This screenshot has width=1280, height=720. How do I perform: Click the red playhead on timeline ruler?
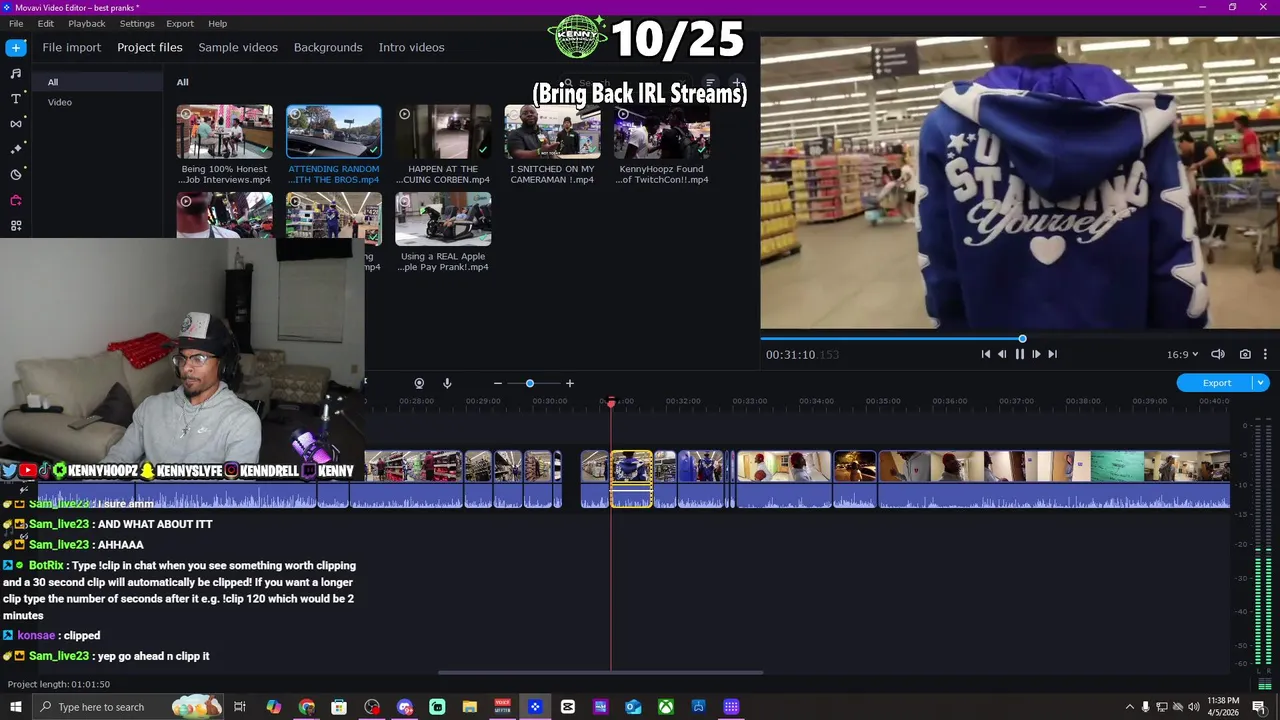click(x=611, y=402)
